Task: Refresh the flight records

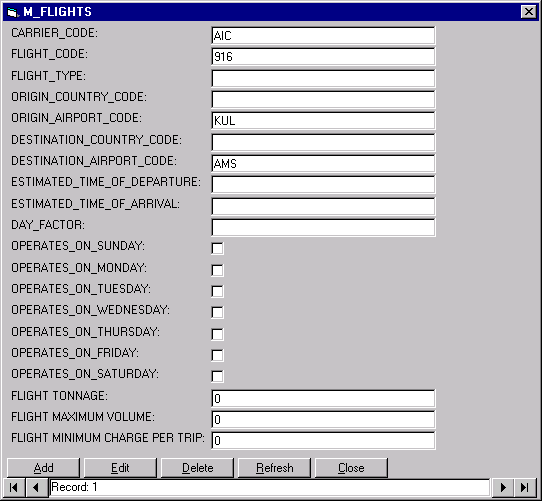Action: (274, 468)
